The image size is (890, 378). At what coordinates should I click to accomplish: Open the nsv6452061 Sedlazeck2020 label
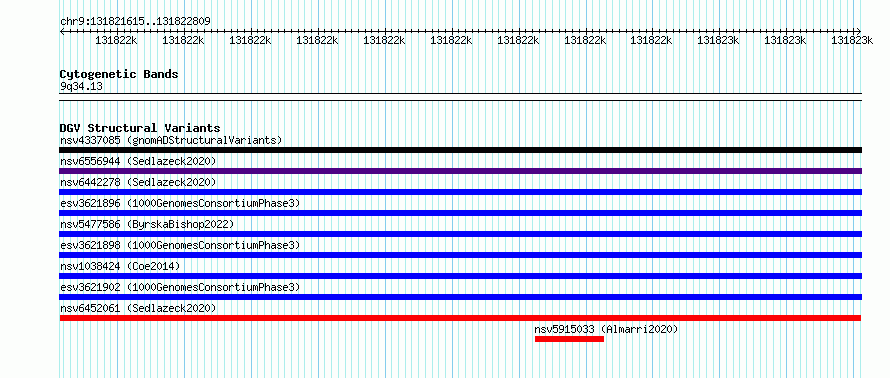tap(138, 308)
